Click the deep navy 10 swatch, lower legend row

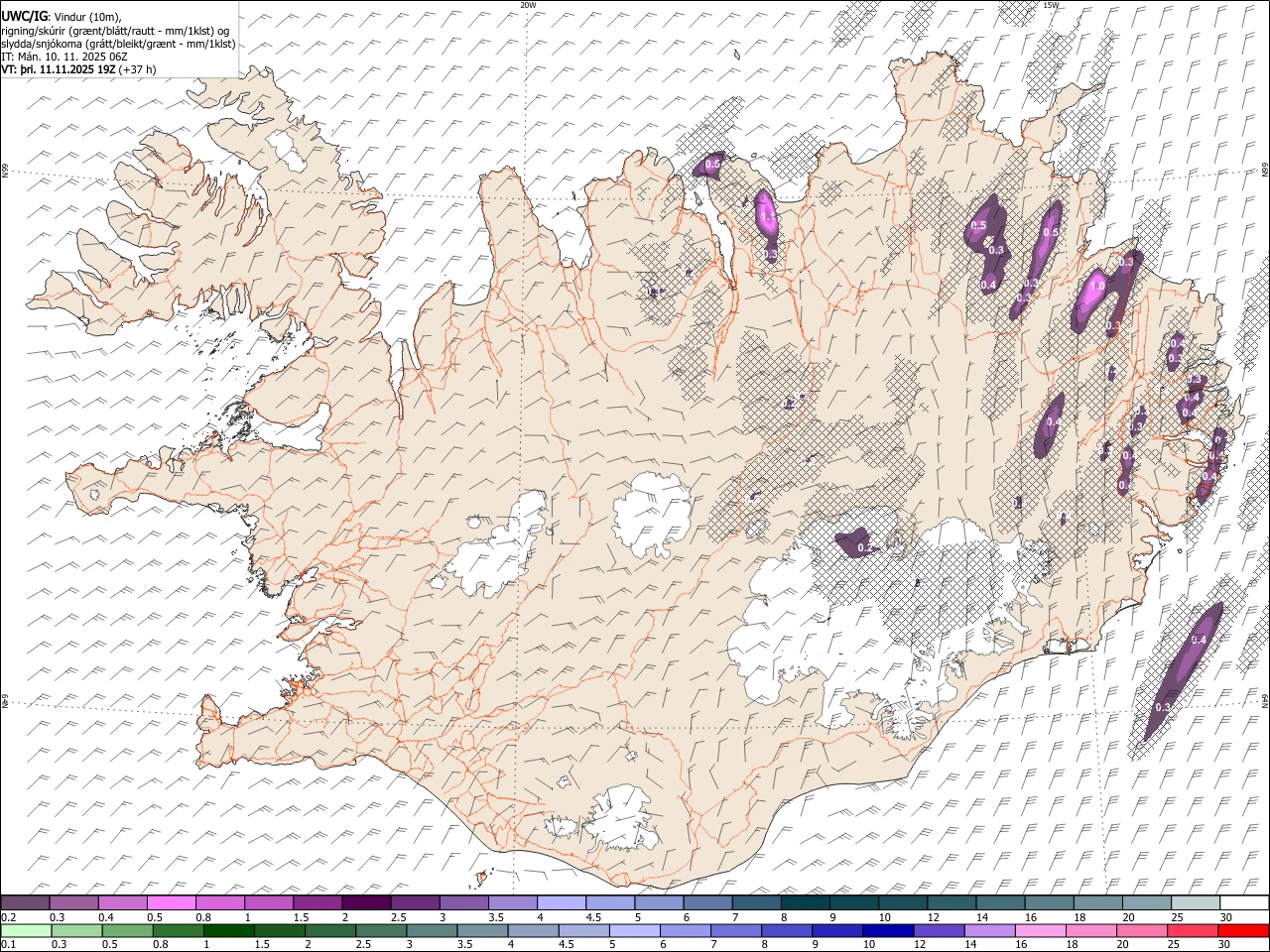click(888, 930)
